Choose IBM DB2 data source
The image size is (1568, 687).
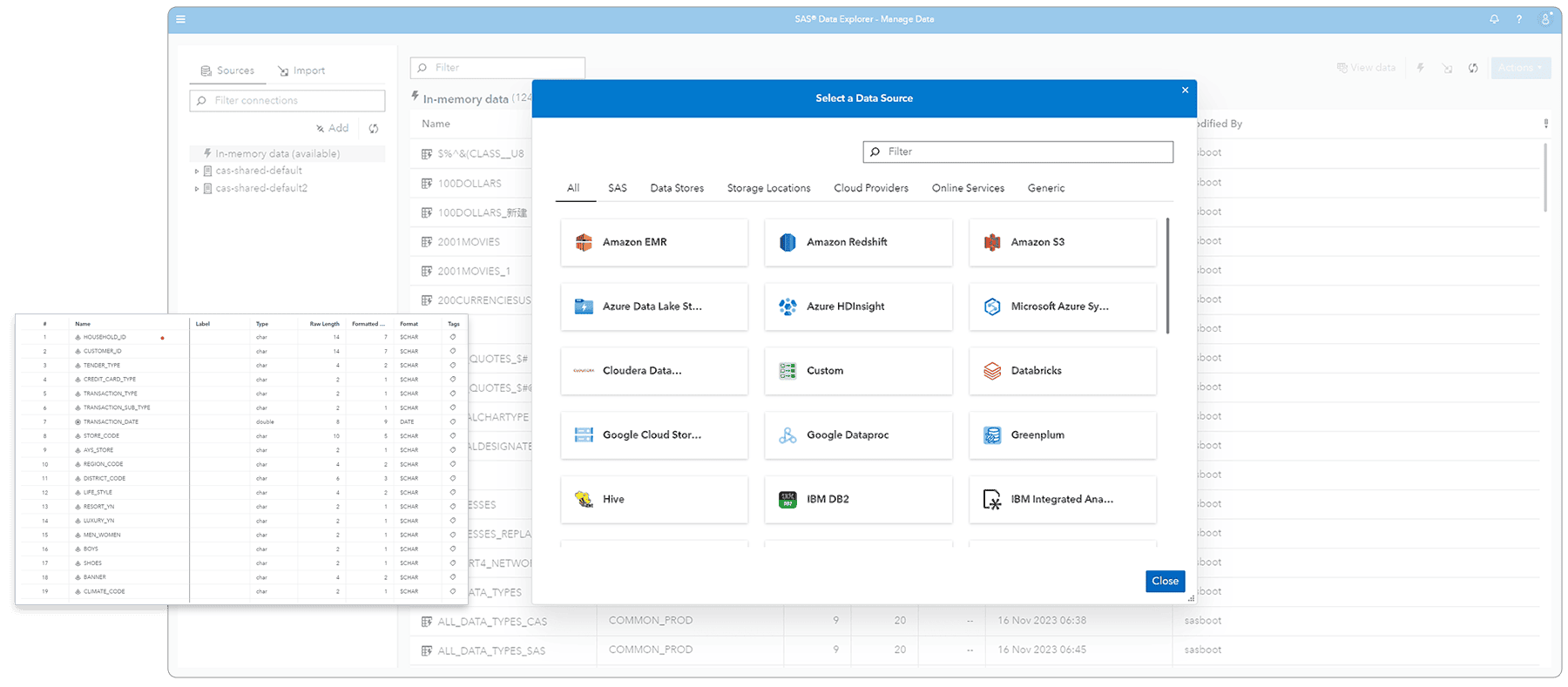(x=858, y=500)
